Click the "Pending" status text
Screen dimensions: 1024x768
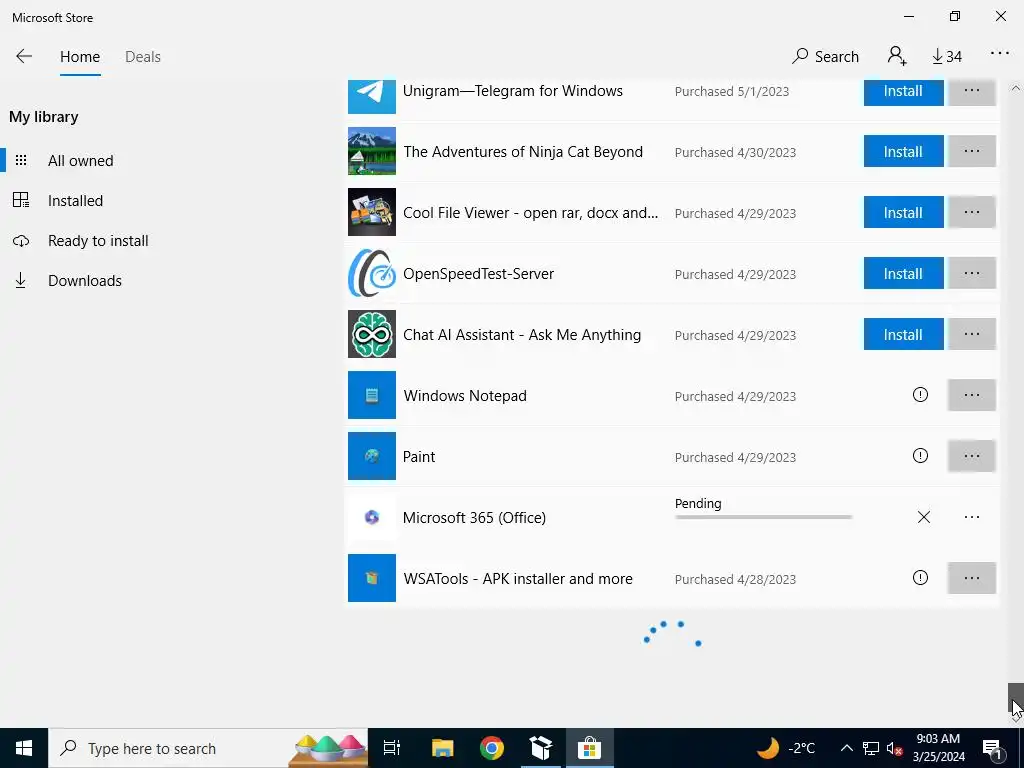click(697, 504)
